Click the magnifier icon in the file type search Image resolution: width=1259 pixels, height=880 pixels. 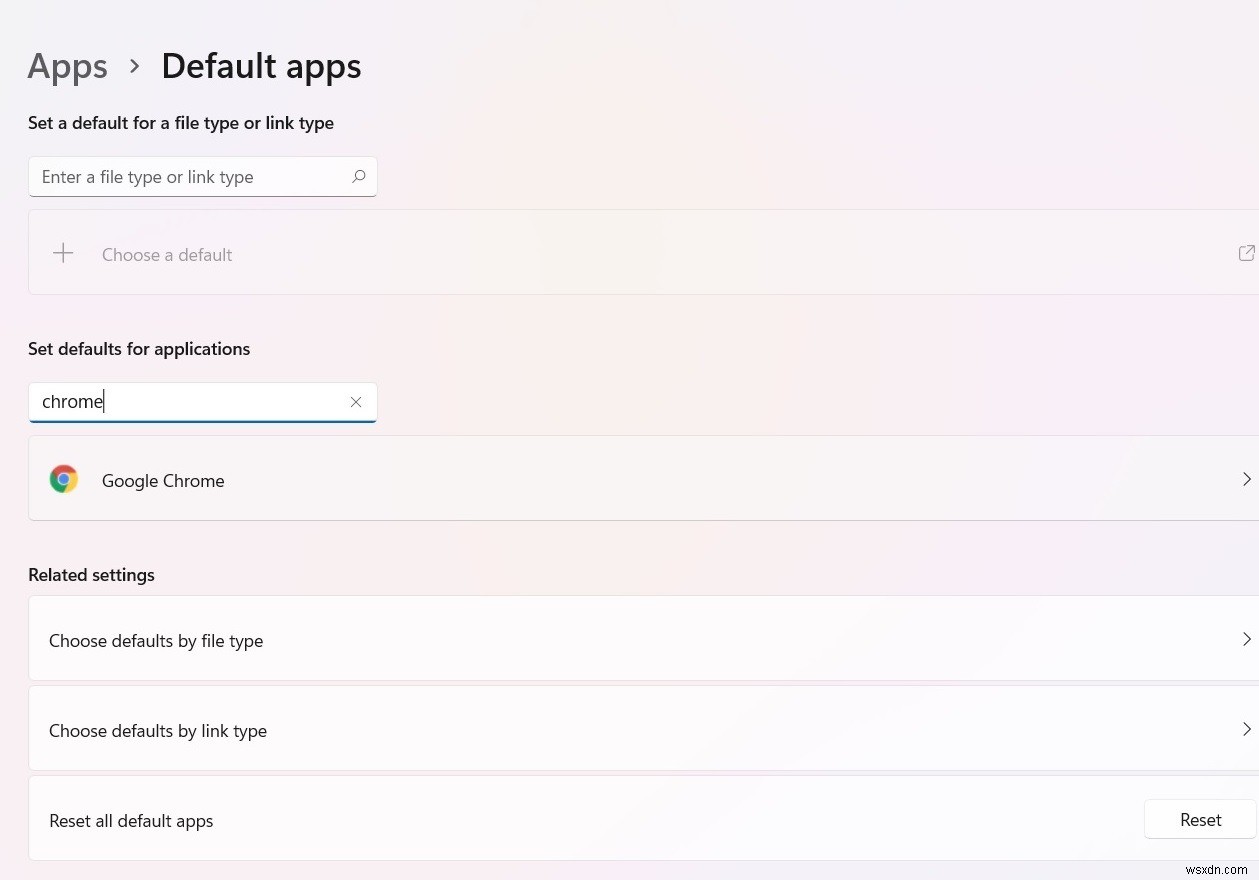coord(358,176)
